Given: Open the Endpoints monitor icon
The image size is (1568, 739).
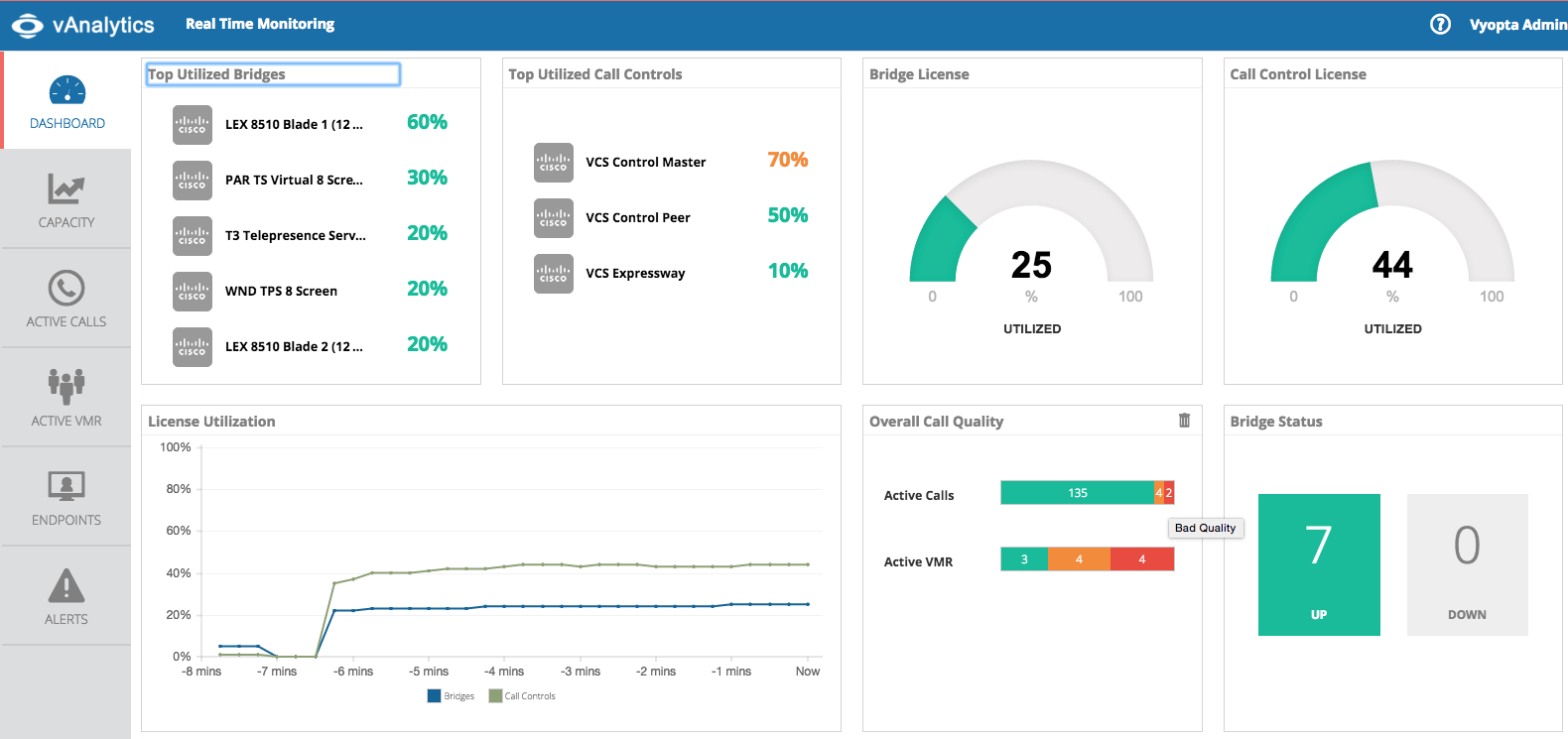Looking at the screenshot, I should [x=66, y=486].
